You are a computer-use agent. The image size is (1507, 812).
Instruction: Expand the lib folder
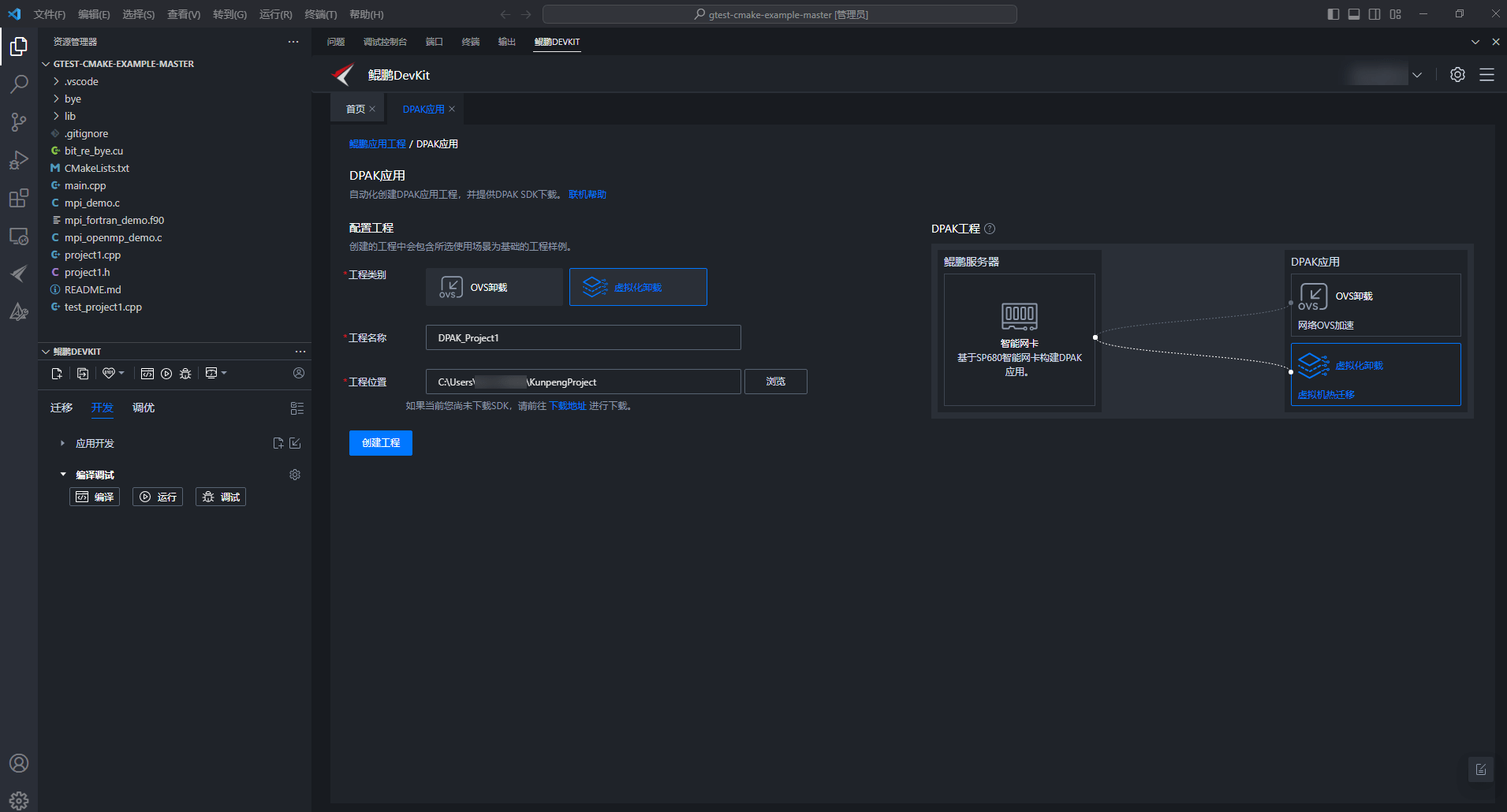coord(56,116)
